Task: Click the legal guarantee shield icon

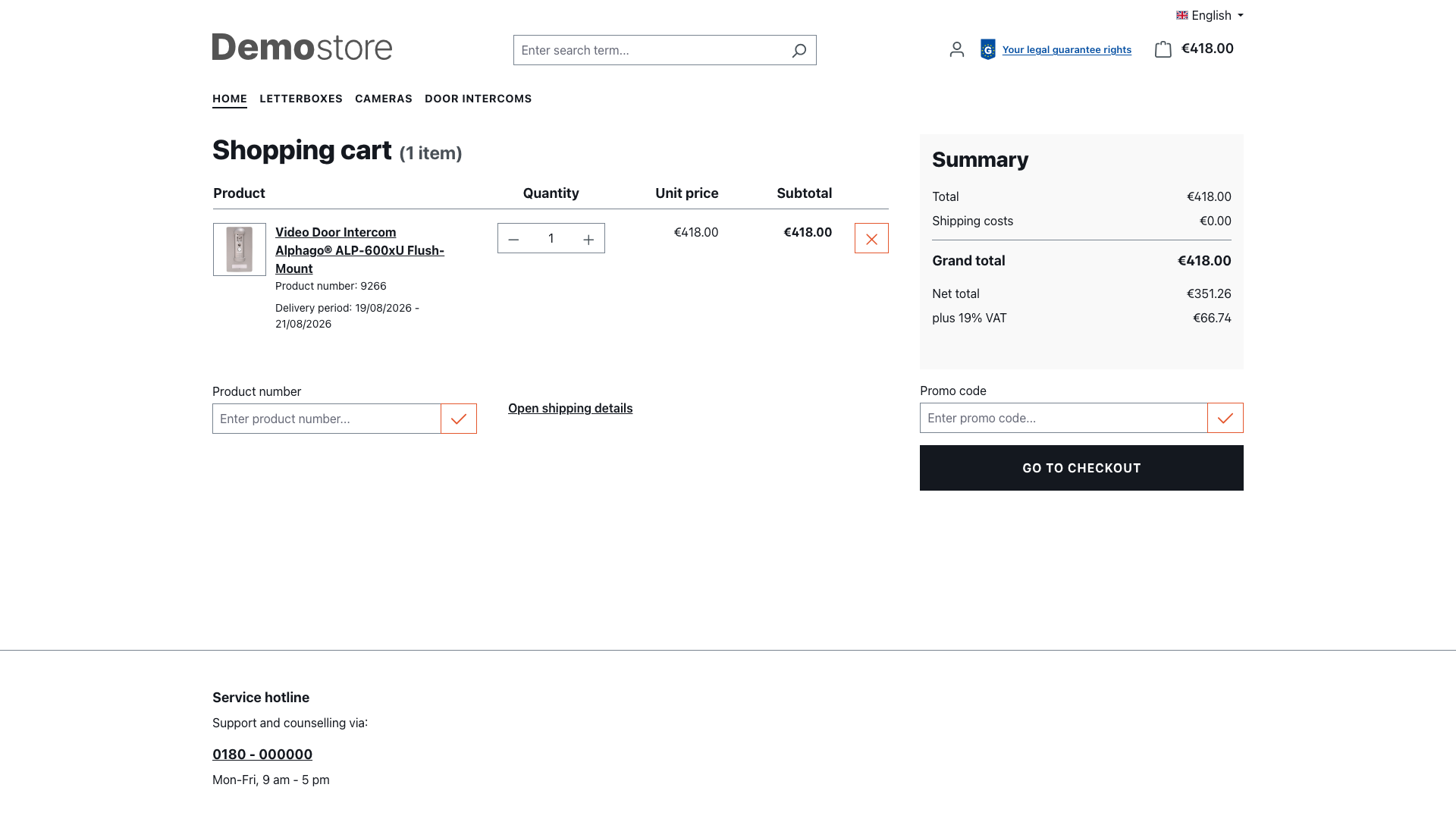Action: (x=987, y=49)
